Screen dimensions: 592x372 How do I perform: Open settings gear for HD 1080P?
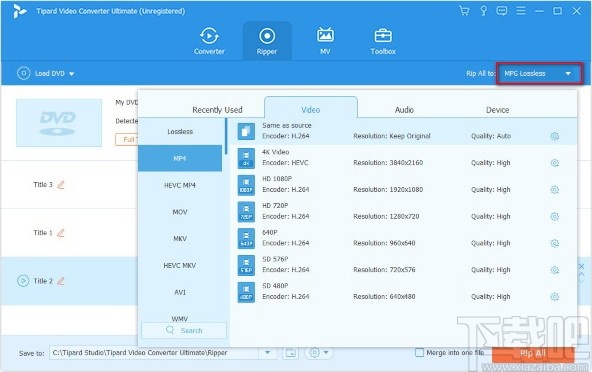554,190
